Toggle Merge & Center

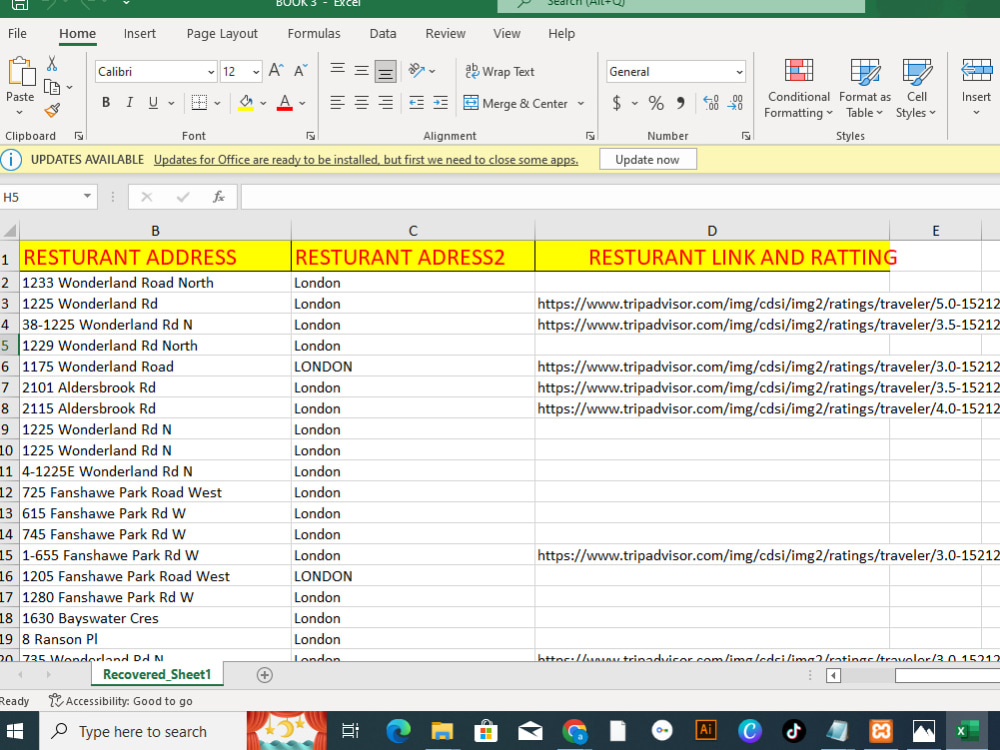tap(516, 103)
